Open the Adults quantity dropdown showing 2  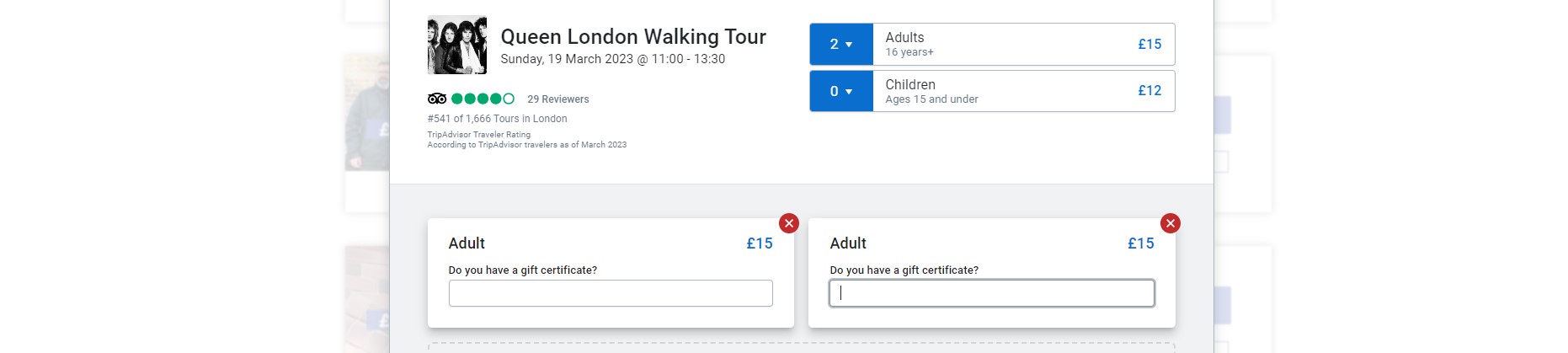point(841,44)
